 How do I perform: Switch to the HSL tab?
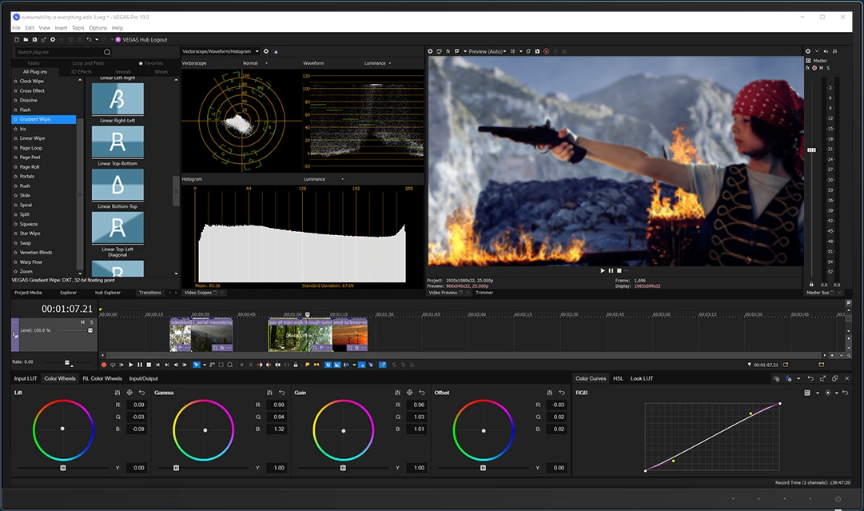point(618,379)
